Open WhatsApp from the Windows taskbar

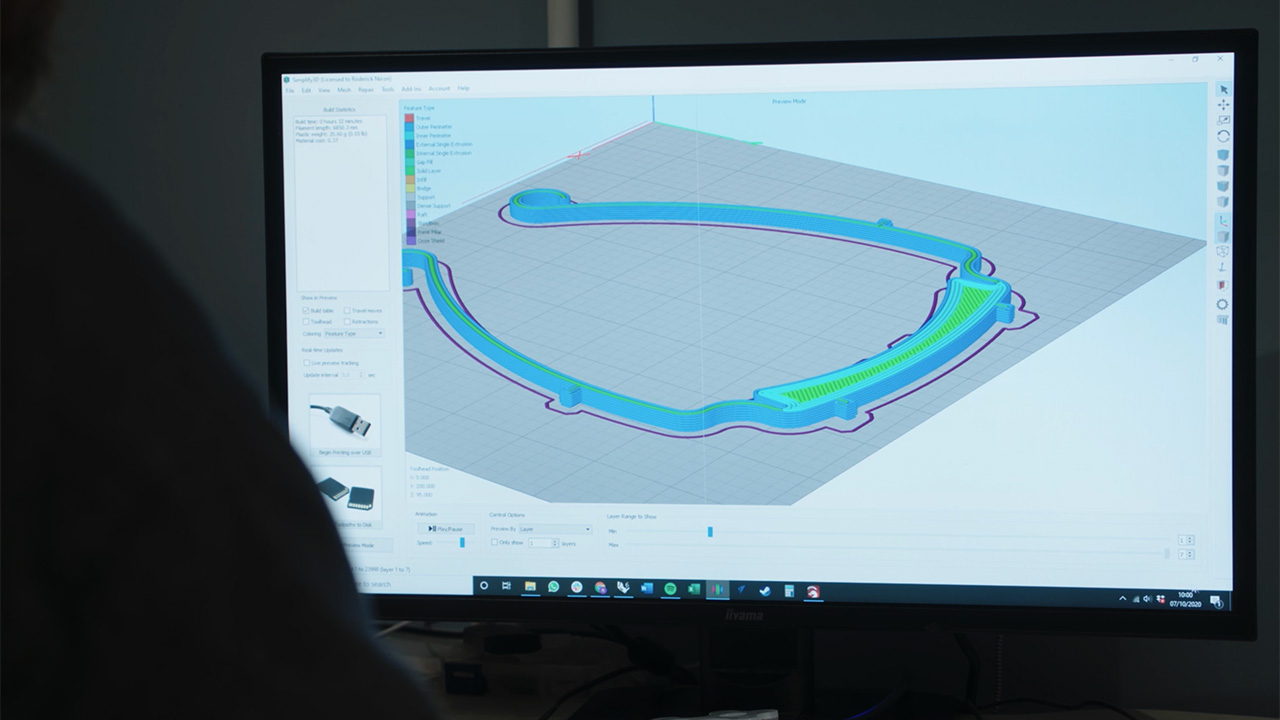click(x=553, y=587)
